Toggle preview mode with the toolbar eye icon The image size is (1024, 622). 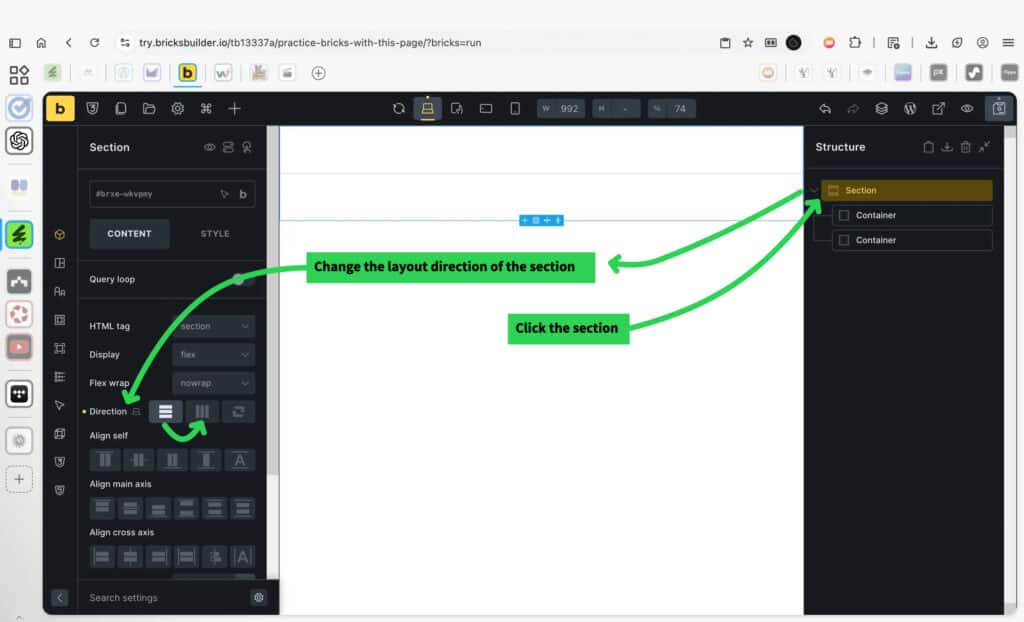pyautogui.click(x=967, y=108)
